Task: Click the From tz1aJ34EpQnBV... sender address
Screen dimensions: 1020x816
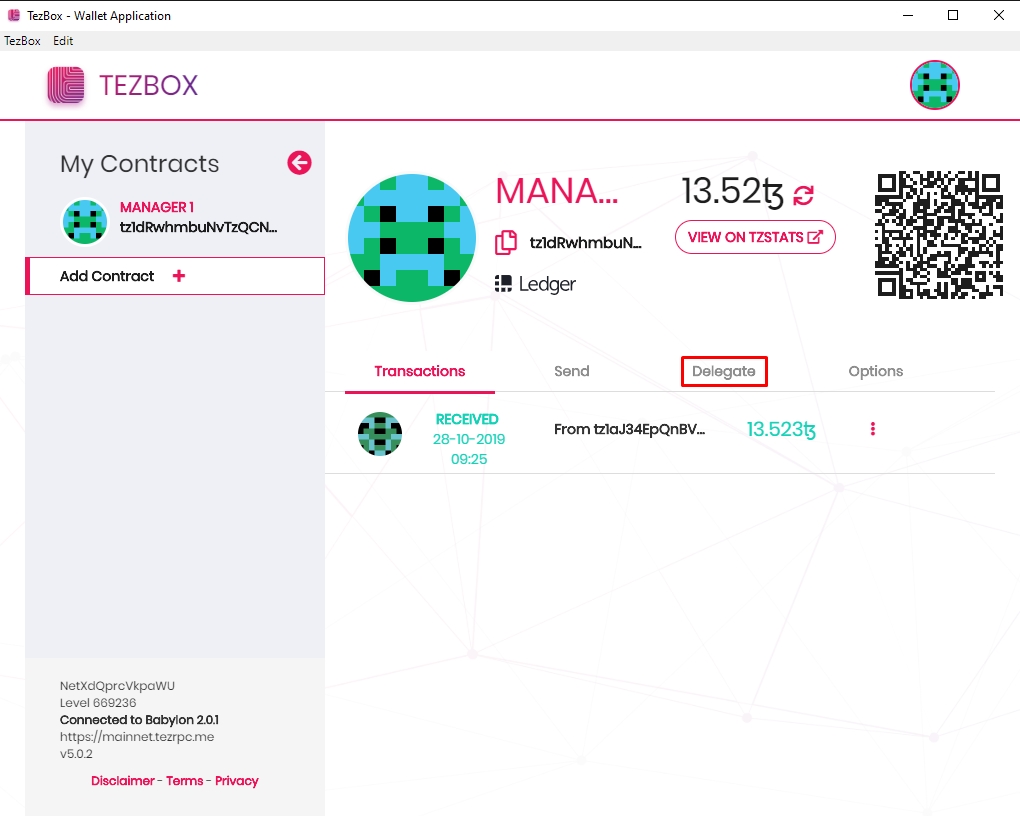Action: click(x=630, y=429)
